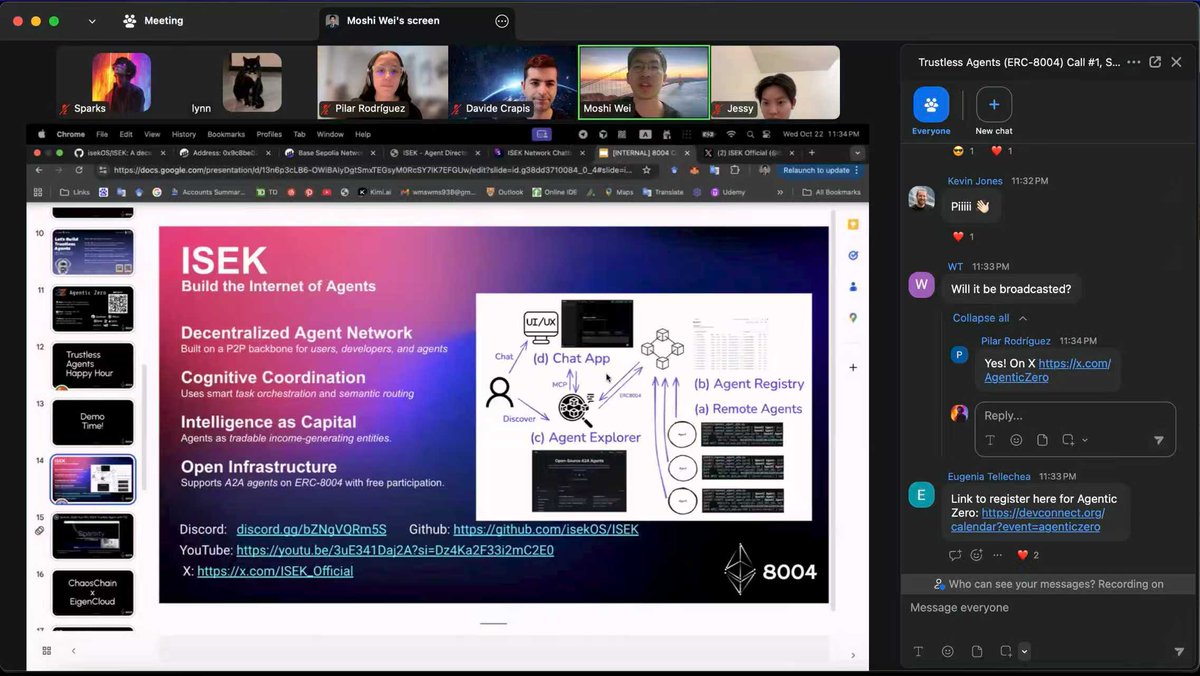Viewport: 1200px width, 676px height.
Task: Open slides grid view icon
Action: (x=46, y=651)
